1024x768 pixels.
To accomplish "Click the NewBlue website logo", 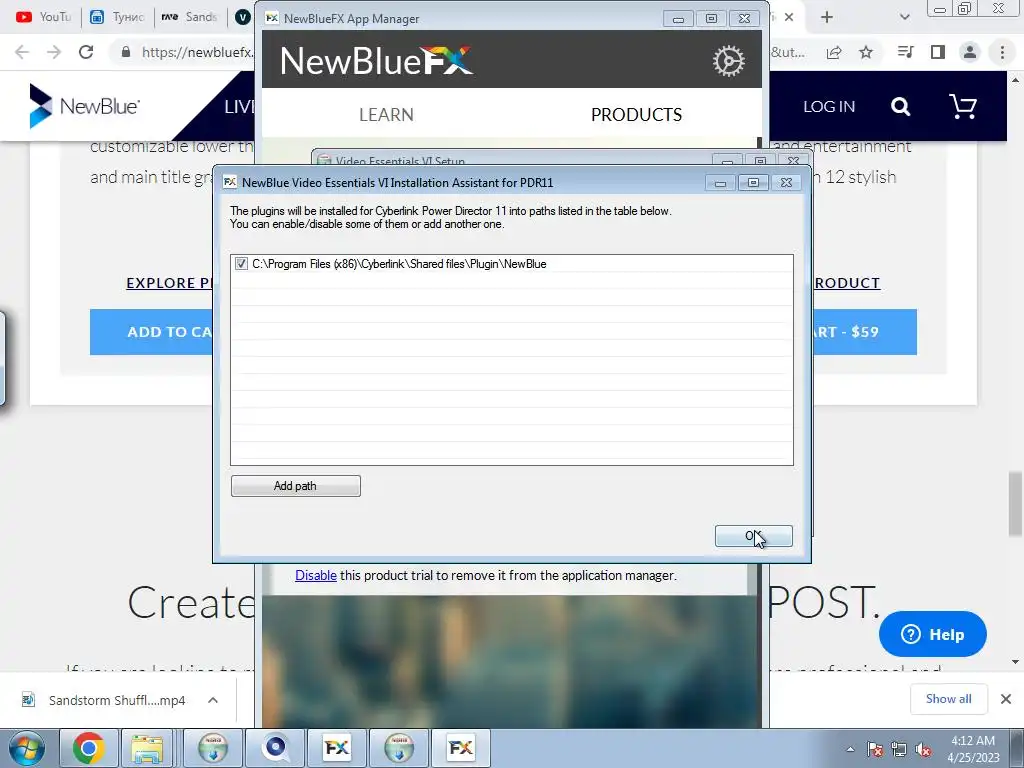I will (x=84, y=106).
